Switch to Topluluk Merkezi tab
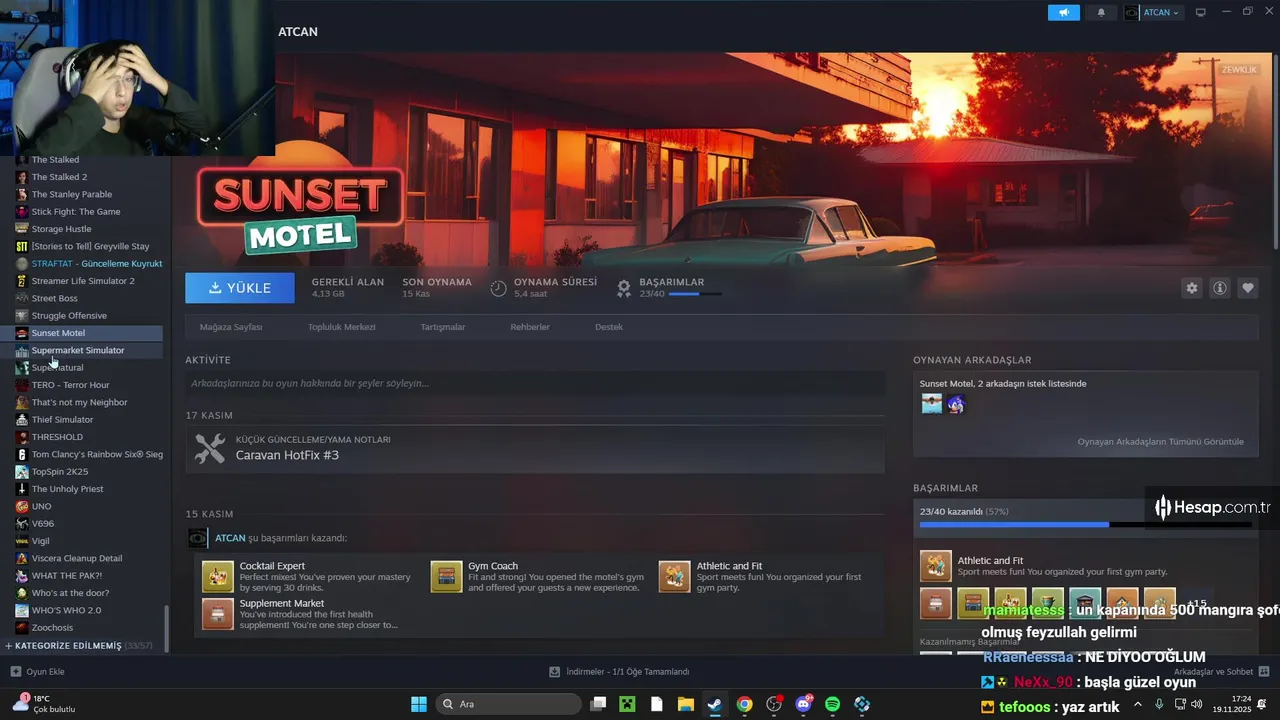Viewport: 1280px width, 720px height. tap(341, 327)
